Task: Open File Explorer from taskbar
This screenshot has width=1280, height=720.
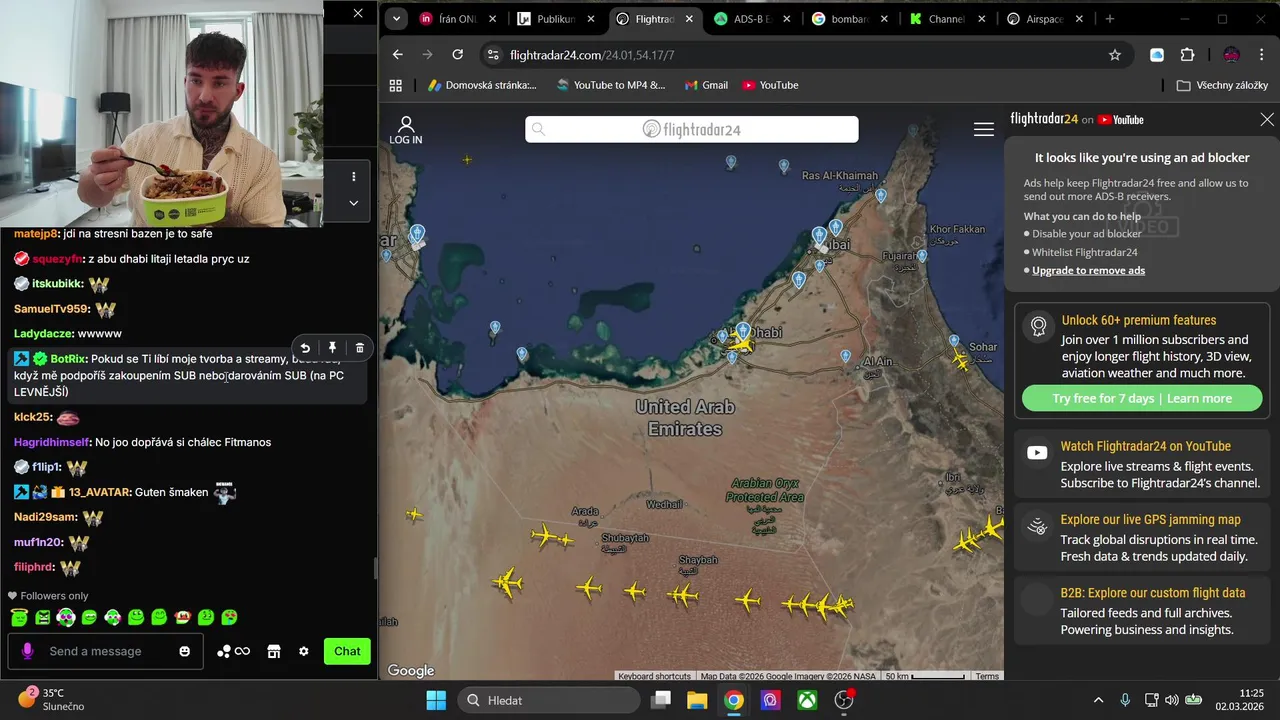Action: (697, 700)
